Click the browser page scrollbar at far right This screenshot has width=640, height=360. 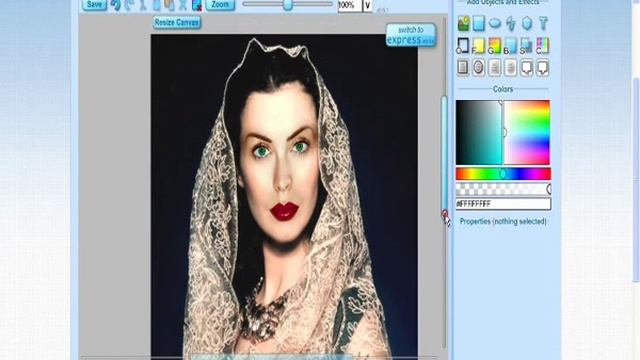636,180
